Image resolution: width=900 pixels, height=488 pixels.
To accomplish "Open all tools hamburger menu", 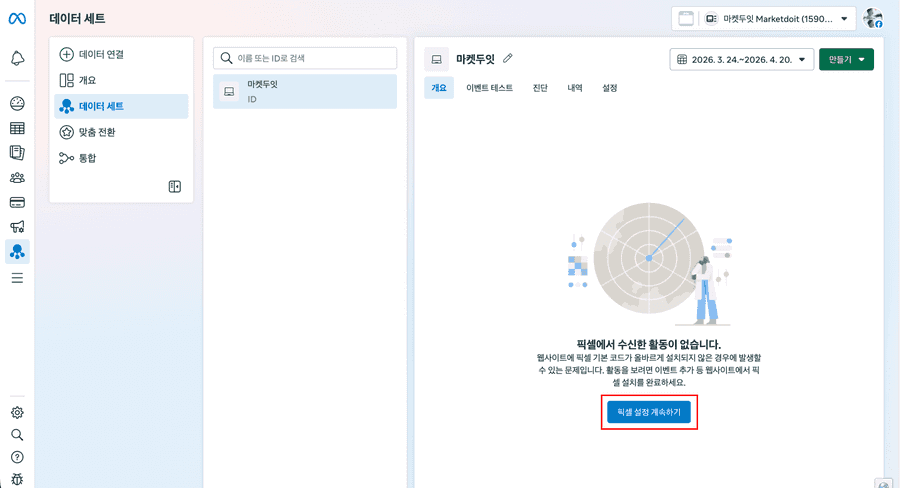I will [x=17, y=278].
